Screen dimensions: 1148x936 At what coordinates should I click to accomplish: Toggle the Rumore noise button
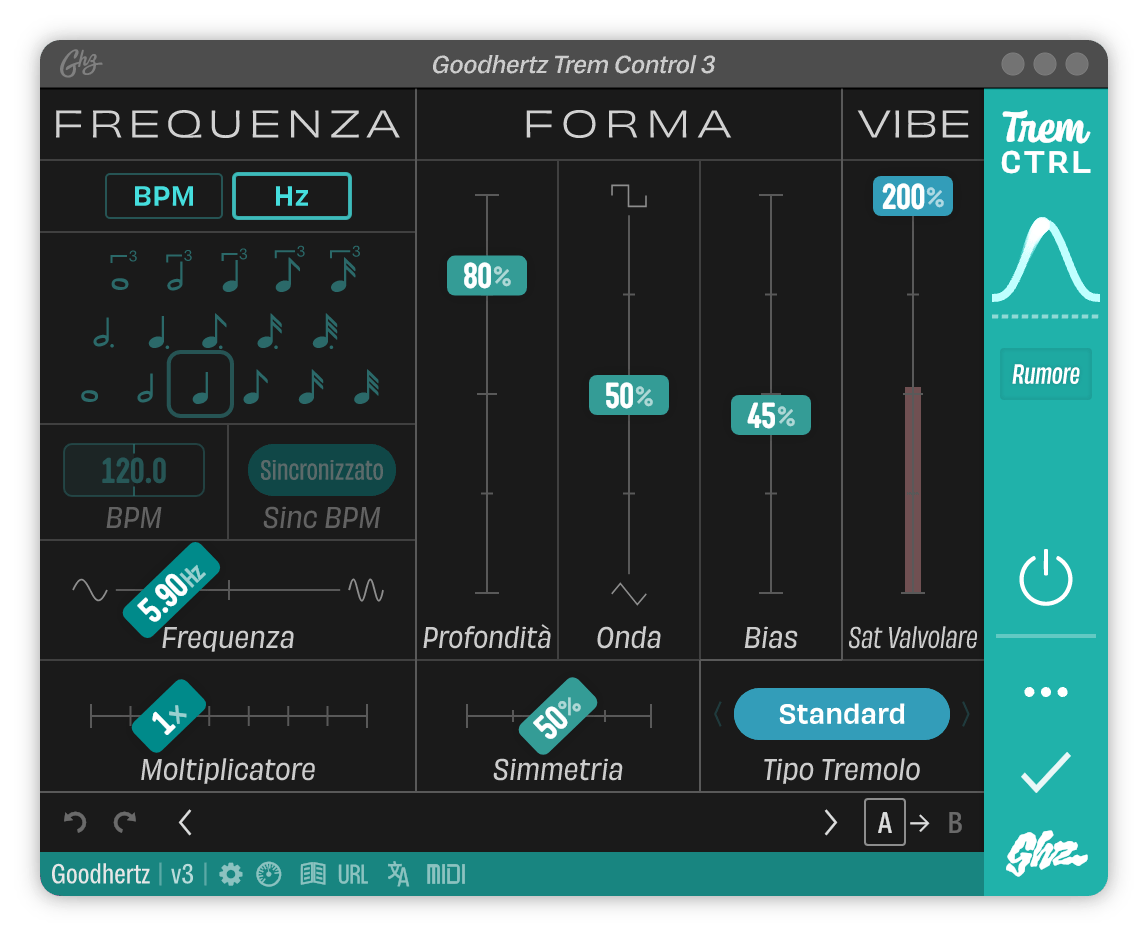tap(1046, 374)
